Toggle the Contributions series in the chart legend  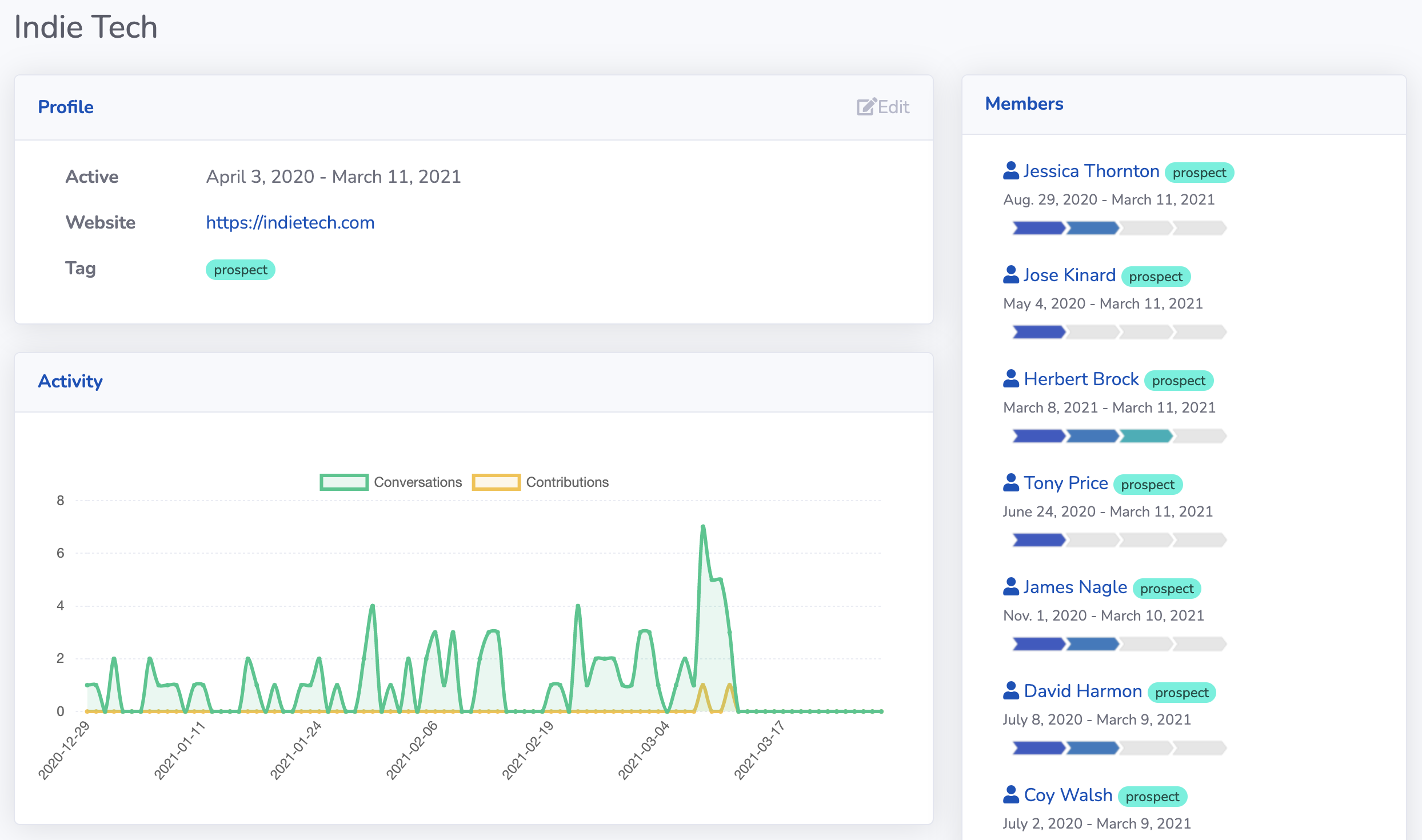tap(541, 482)
